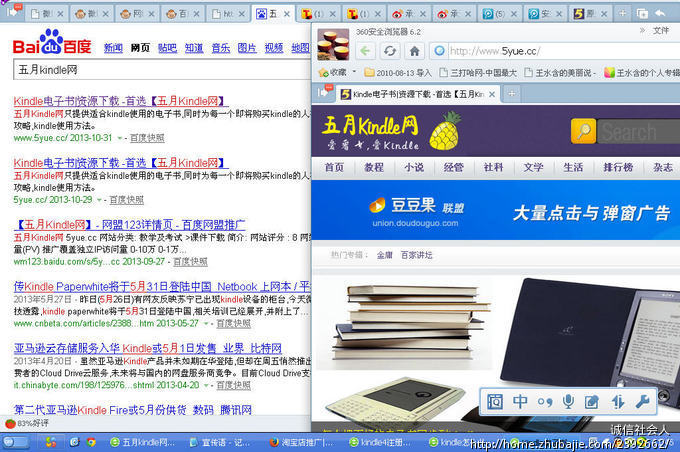Click the sidebar icon beside the Kindle tab
The image size is (680, 452).
pyautogui.click(x=325, y=92)
